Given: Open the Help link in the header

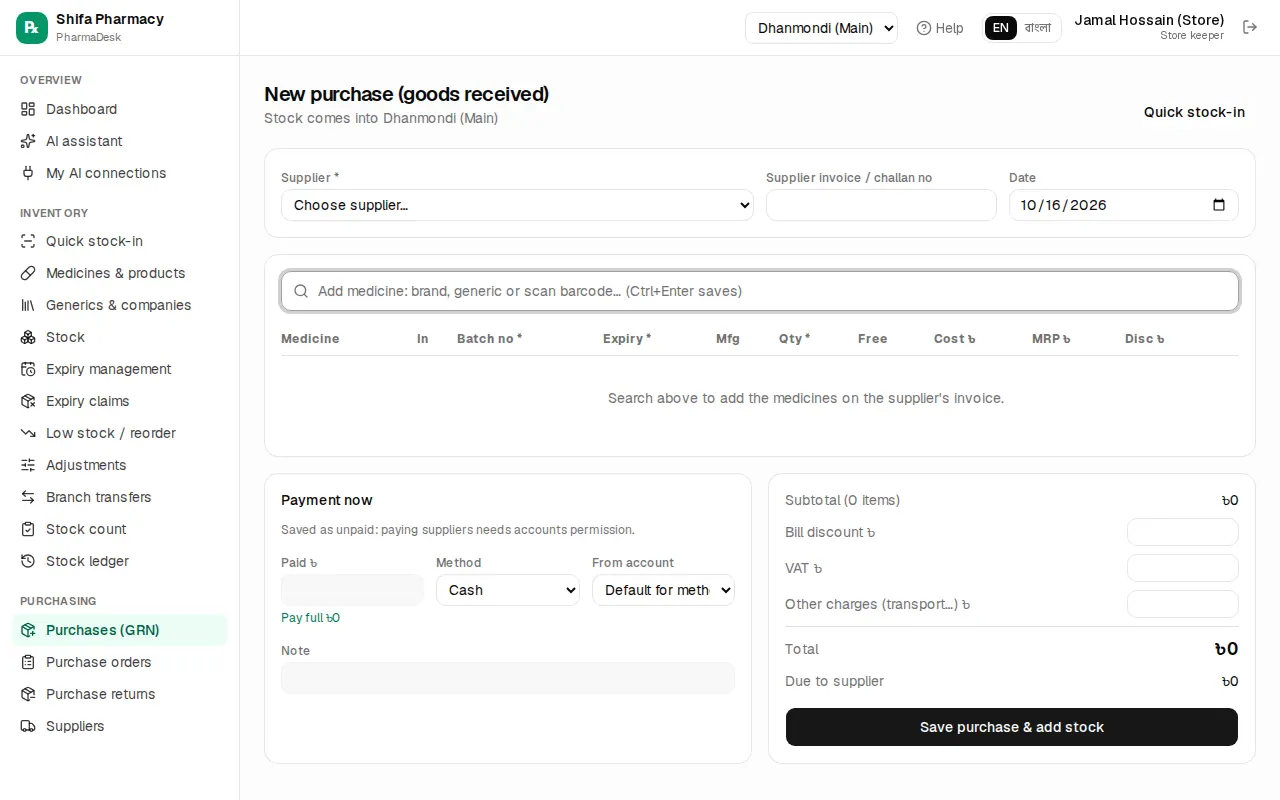Looking at the screenshot, I should pyautogui.click(x=940, y=28).
